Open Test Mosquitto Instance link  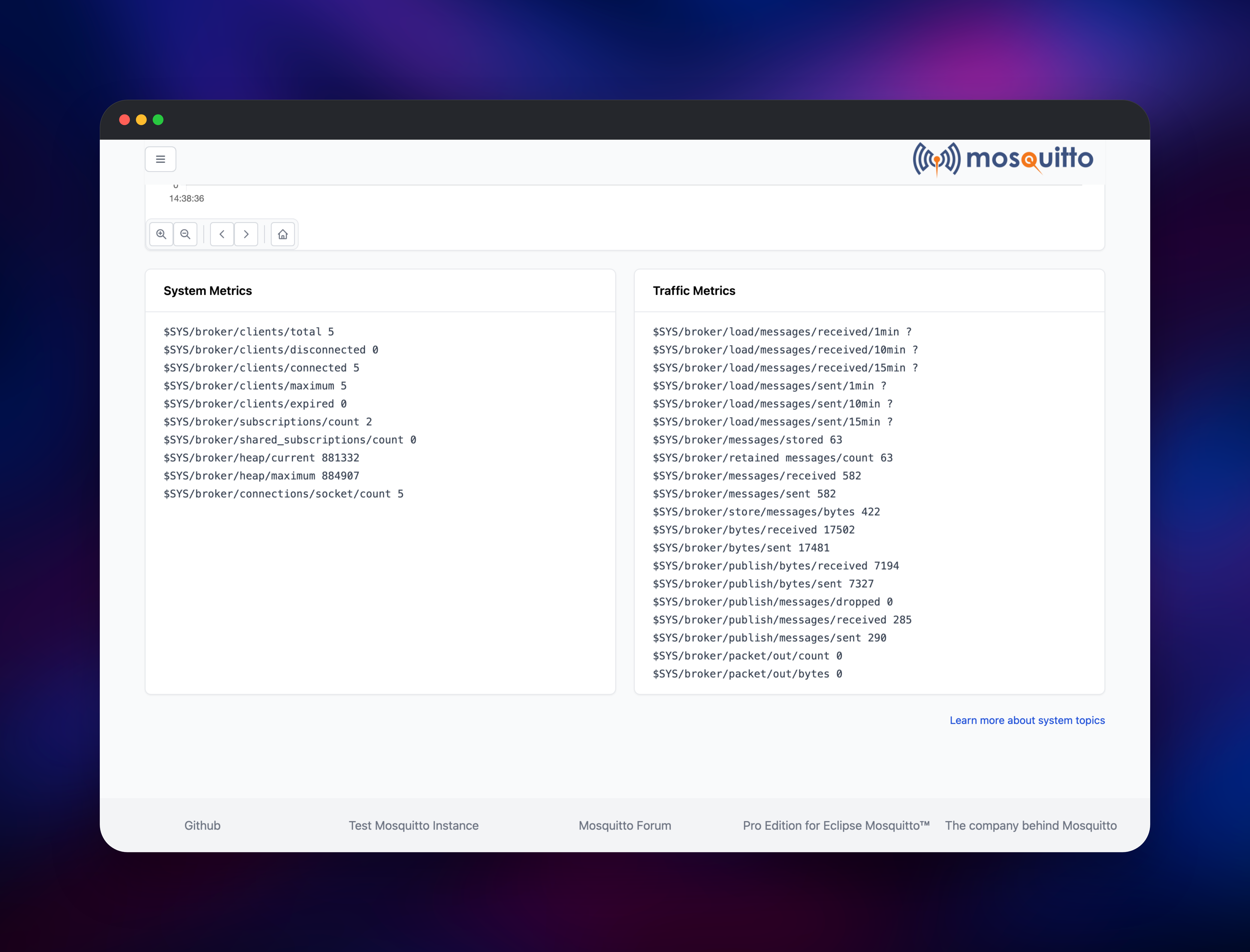pyautogui.click(x=414, y=826)
